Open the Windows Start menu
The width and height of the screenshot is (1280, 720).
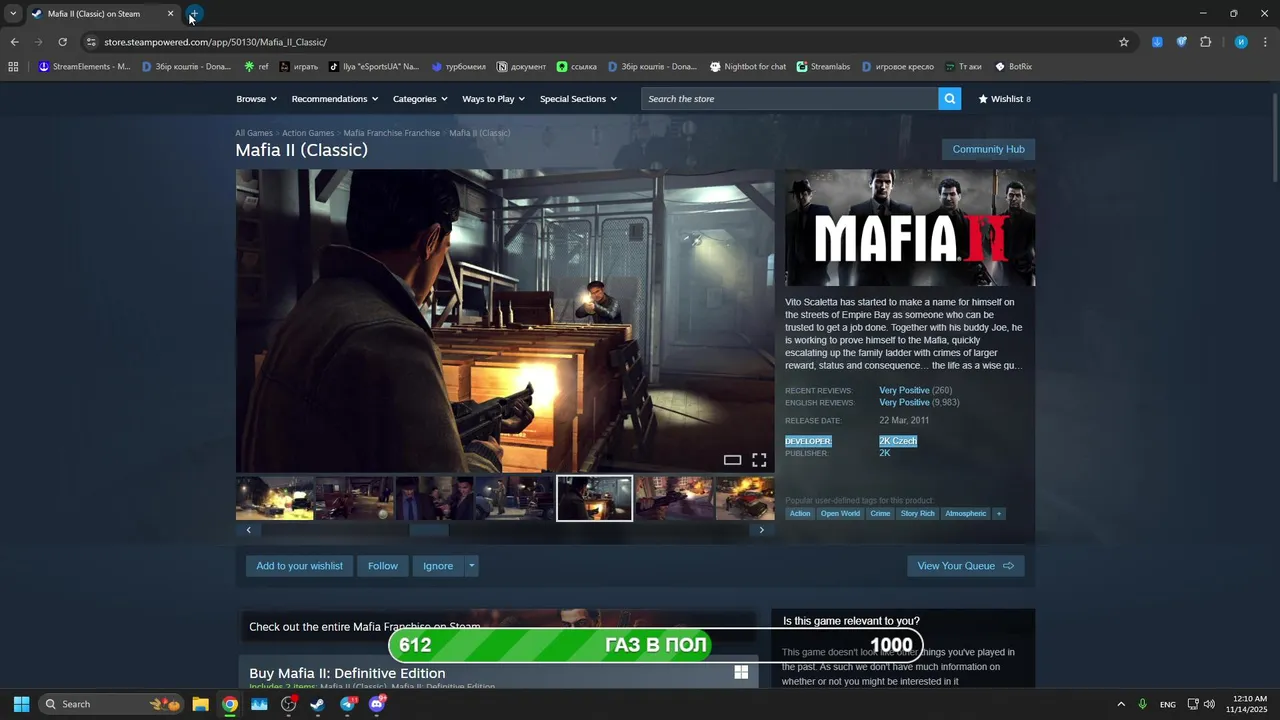(21, 704)
